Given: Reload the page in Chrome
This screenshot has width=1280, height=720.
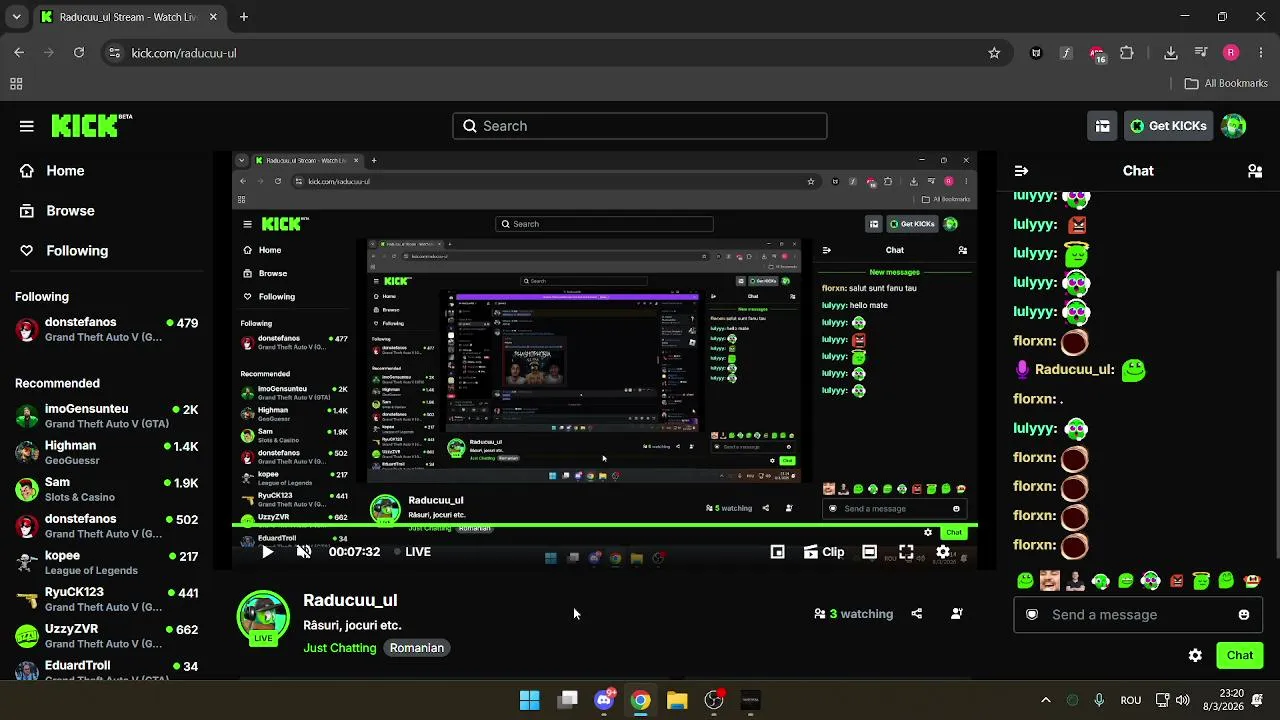Looking at the screenshot, I should pos(79,53).
